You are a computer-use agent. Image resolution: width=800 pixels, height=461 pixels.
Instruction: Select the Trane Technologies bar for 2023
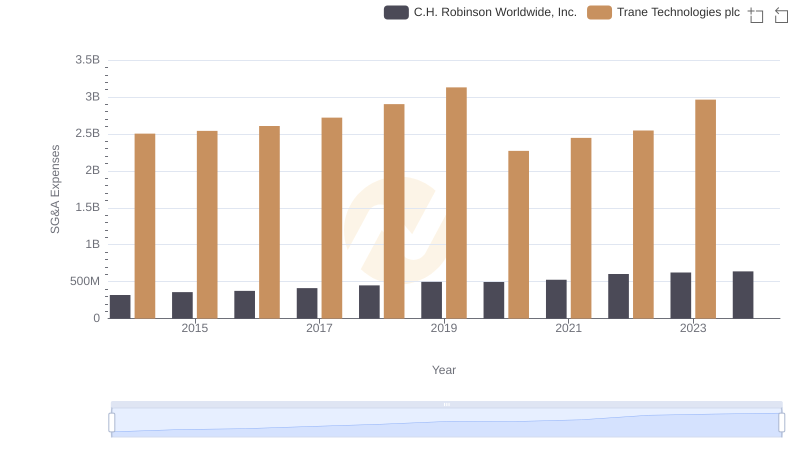(706, 209)
